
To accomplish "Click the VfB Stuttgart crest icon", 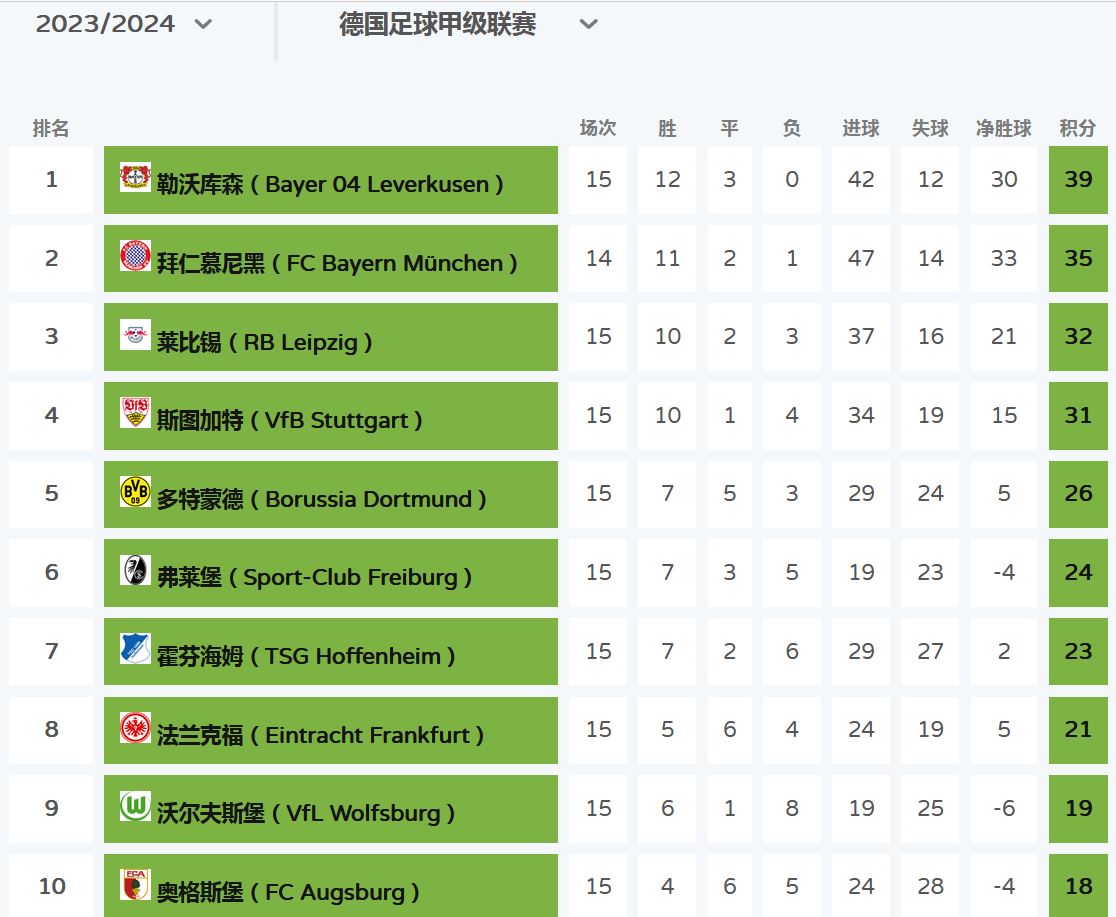I will coord(135,413).
